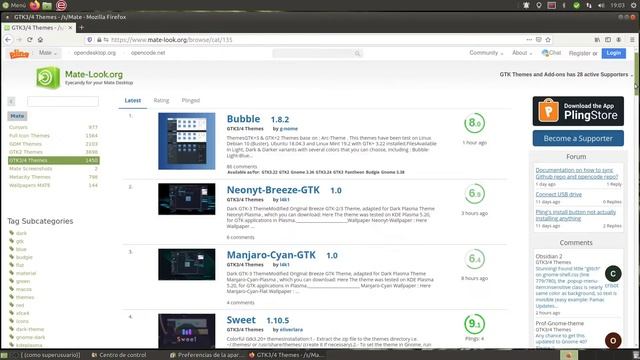
Task: Open the Connect USB drive forum link
Action: click(x=558, y=194)
